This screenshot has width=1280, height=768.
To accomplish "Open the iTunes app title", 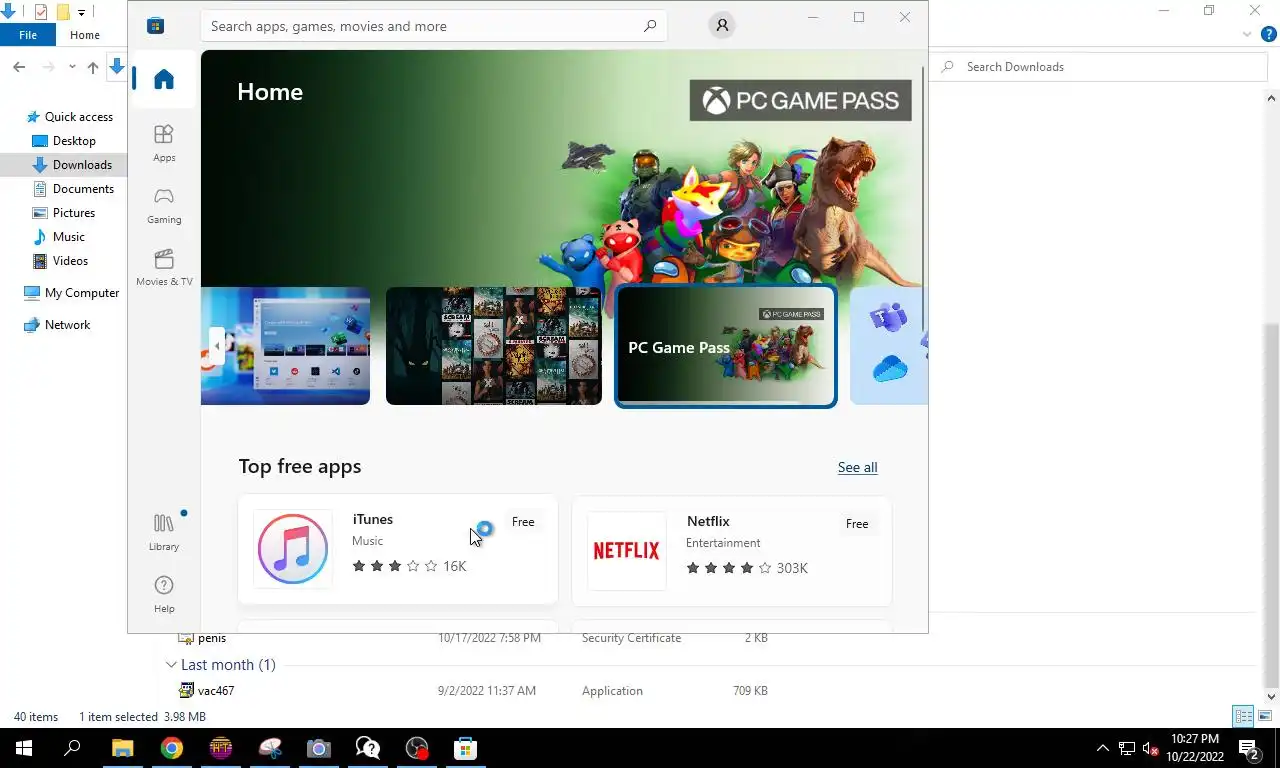I will pos(372,519).
